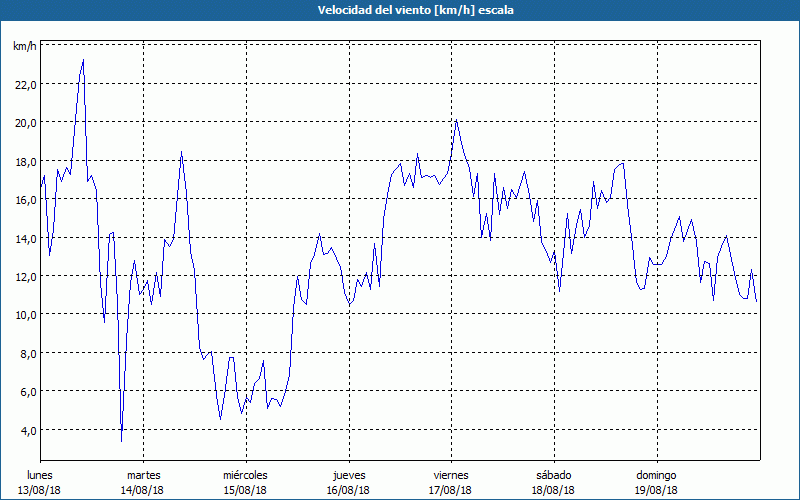Click the 'martes' day label
The width and height of the screenshot is (800, 500).
[x=144, y=475]
